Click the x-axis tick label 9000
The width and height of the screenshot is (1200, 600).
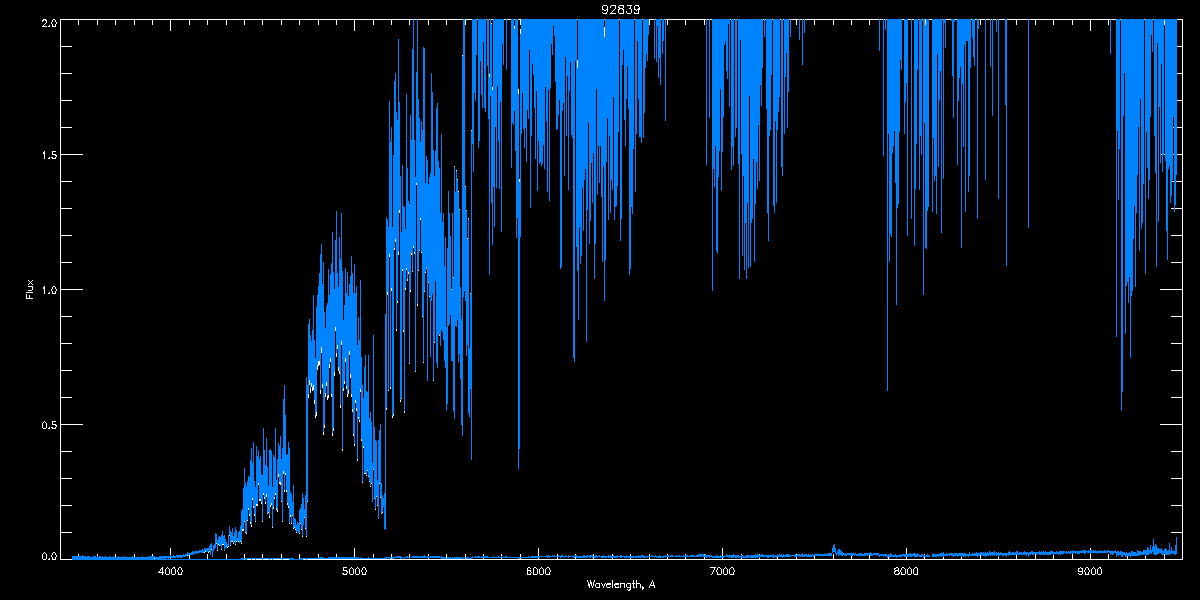pyautogui.click(x=1090, y=572)
